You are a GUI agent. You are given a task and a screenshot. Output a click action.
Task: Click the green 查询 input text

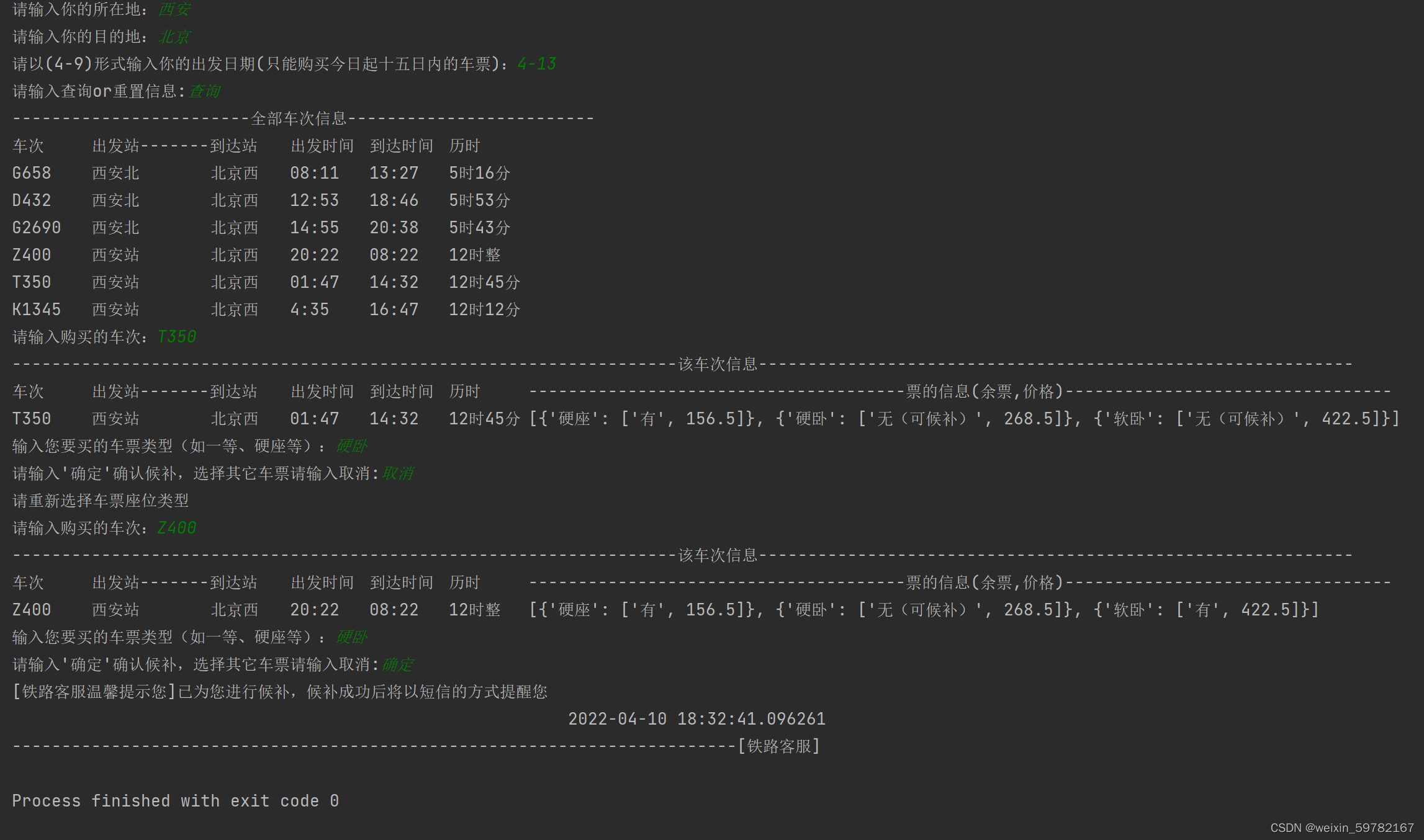(x=204, y=91)
